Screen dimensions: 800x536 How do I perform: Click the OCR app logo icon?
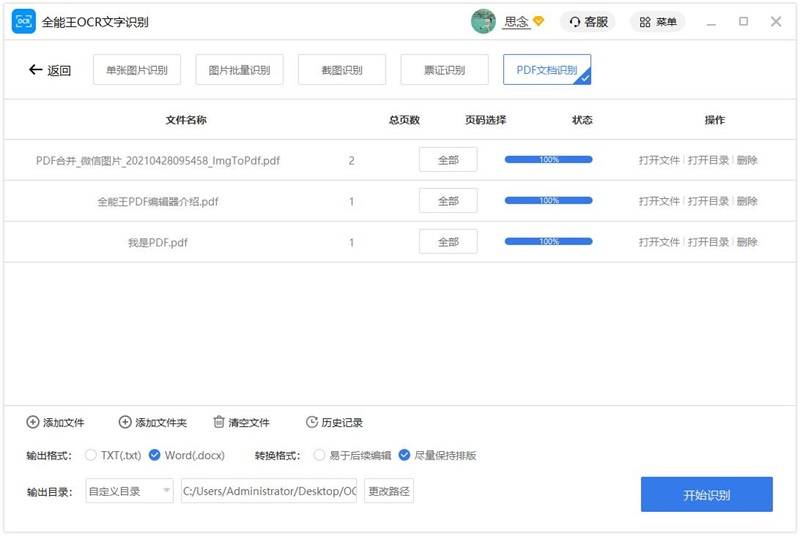(23, 21)
